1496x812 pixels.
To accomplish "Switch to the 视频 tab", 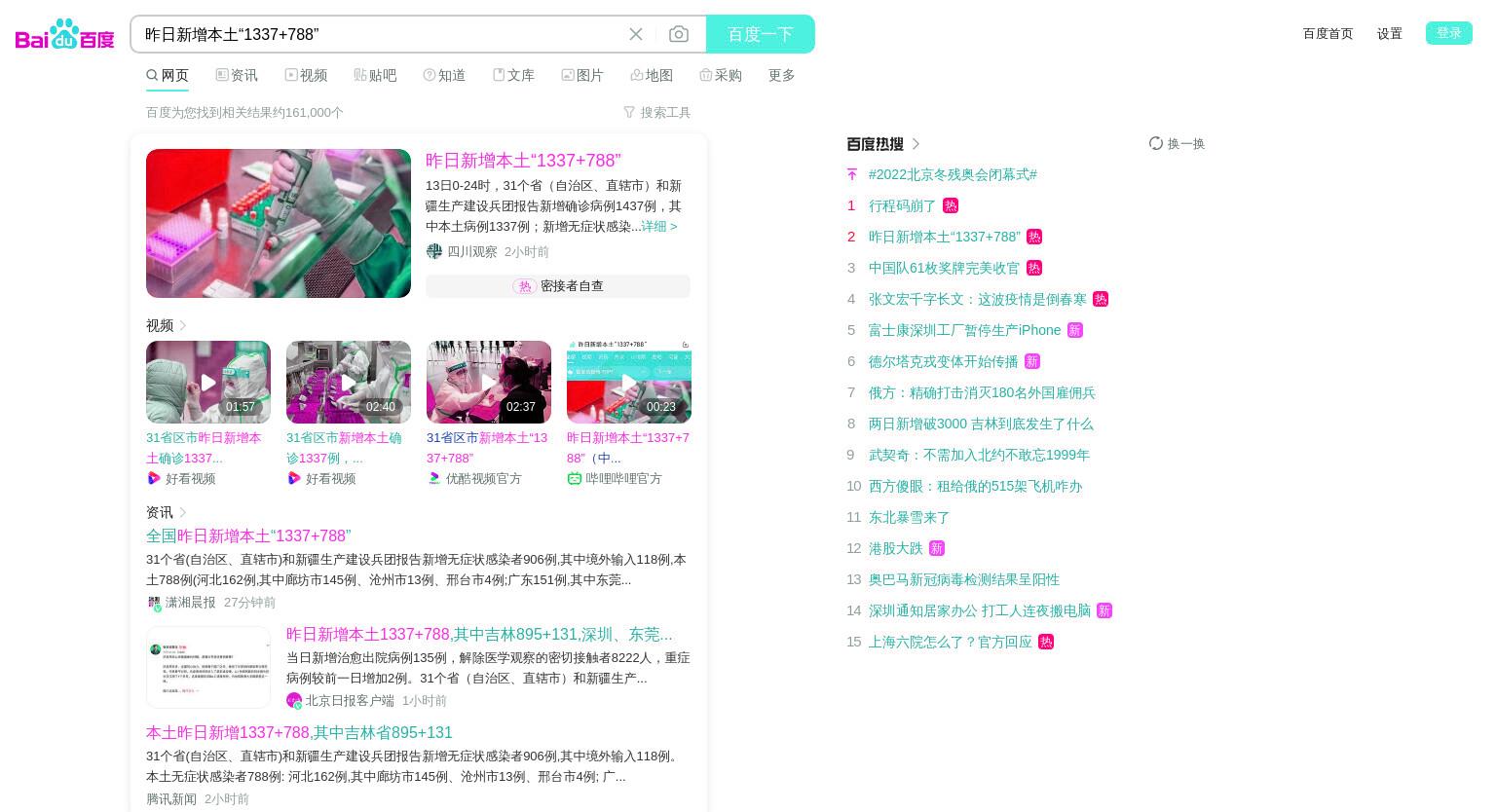I will pyautogui.click(x=306, y=75).
